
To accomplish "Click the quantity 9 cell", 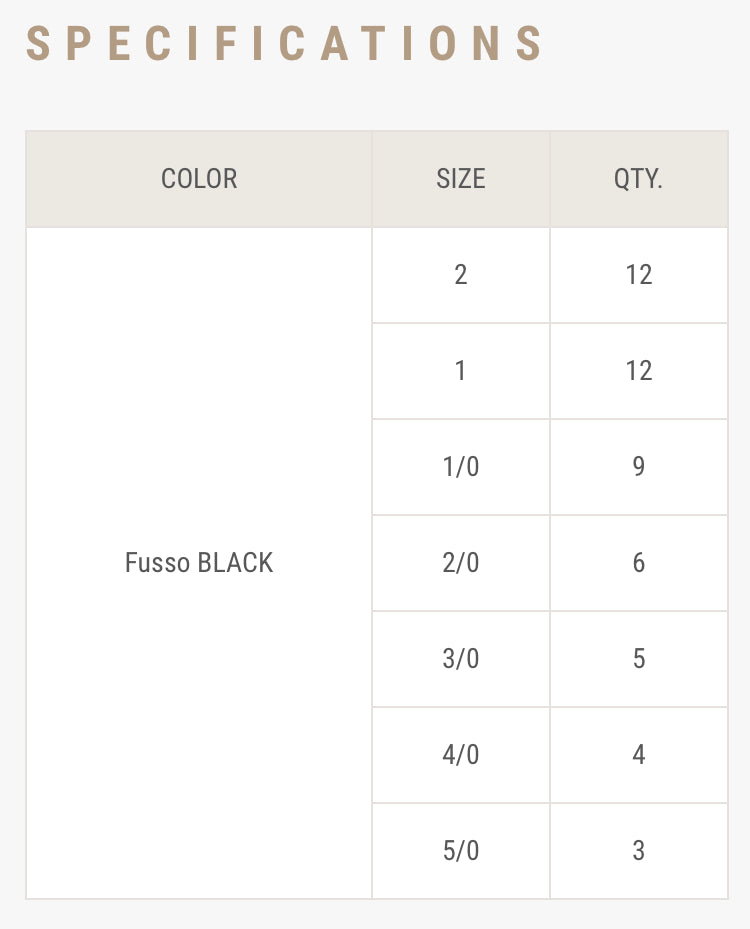I will click(x=639, y=467).
